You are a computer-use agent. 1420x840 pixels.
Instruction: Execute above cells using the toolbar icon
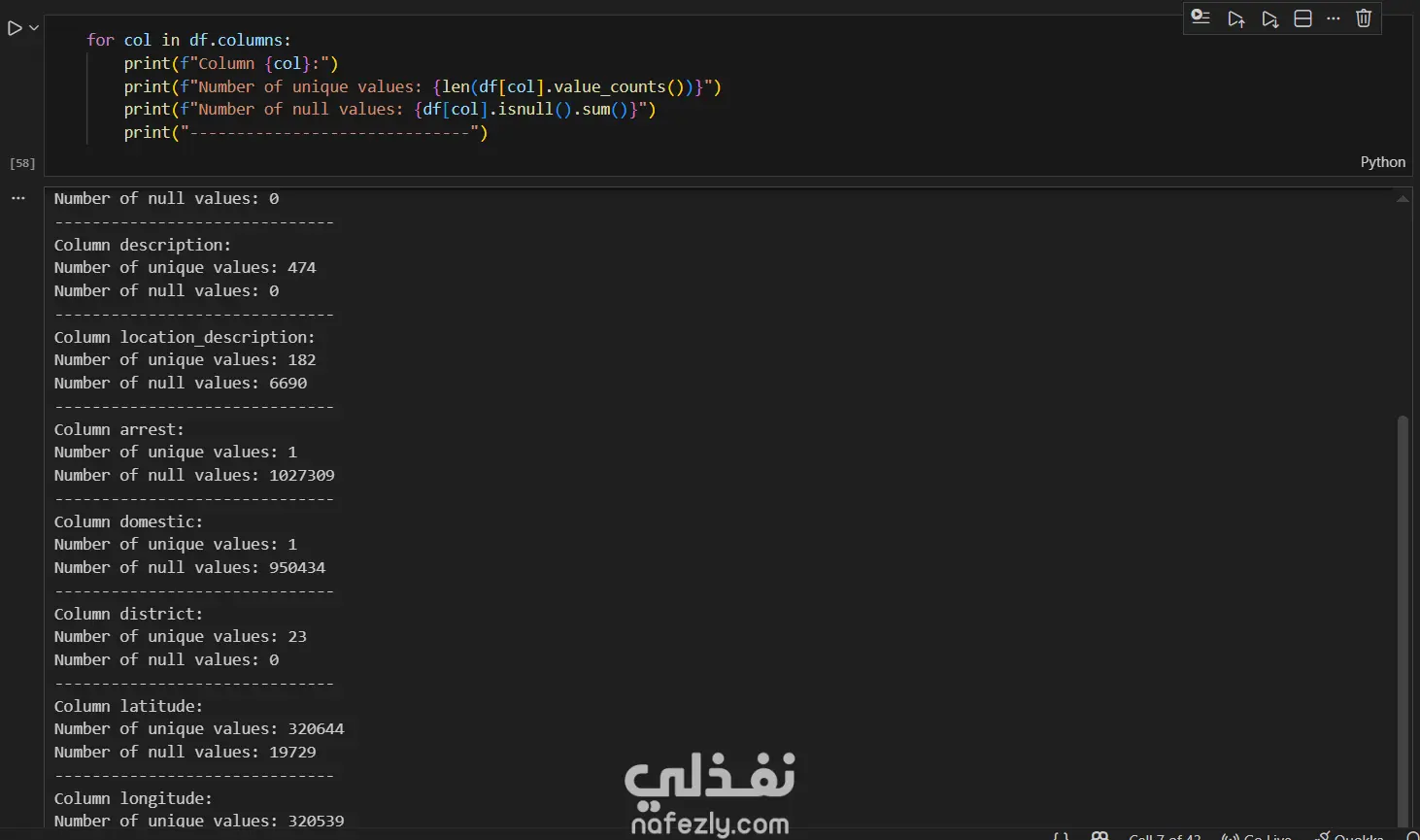[x=1235, y=18]
